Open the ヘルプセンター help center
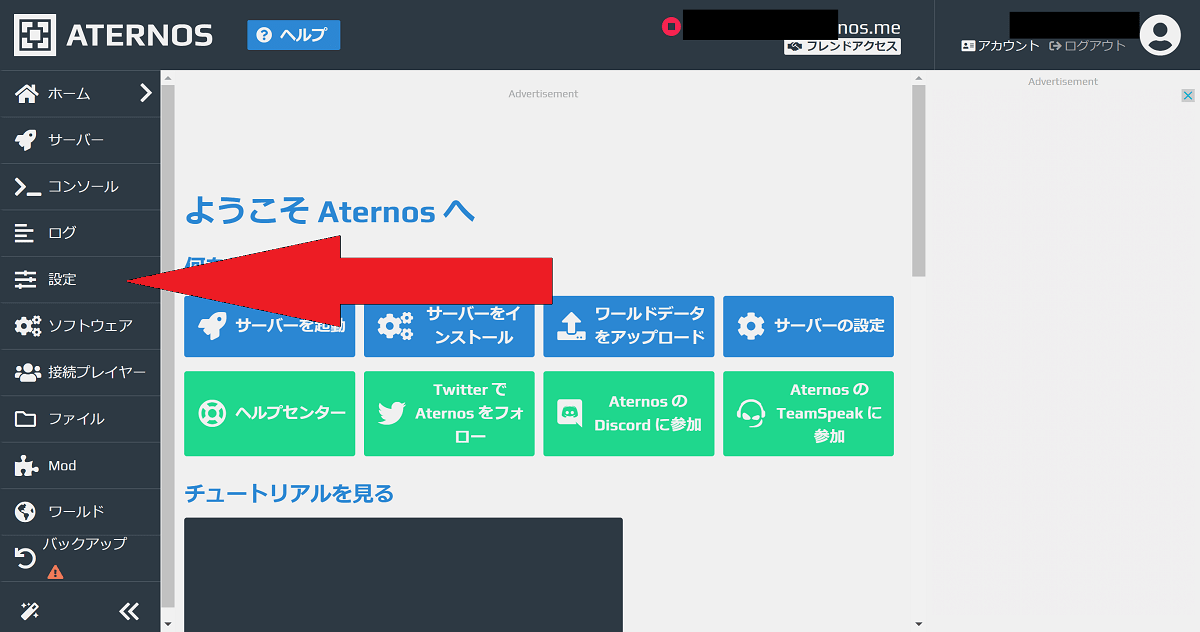1200x632 pixels. (x=269, y=413)
